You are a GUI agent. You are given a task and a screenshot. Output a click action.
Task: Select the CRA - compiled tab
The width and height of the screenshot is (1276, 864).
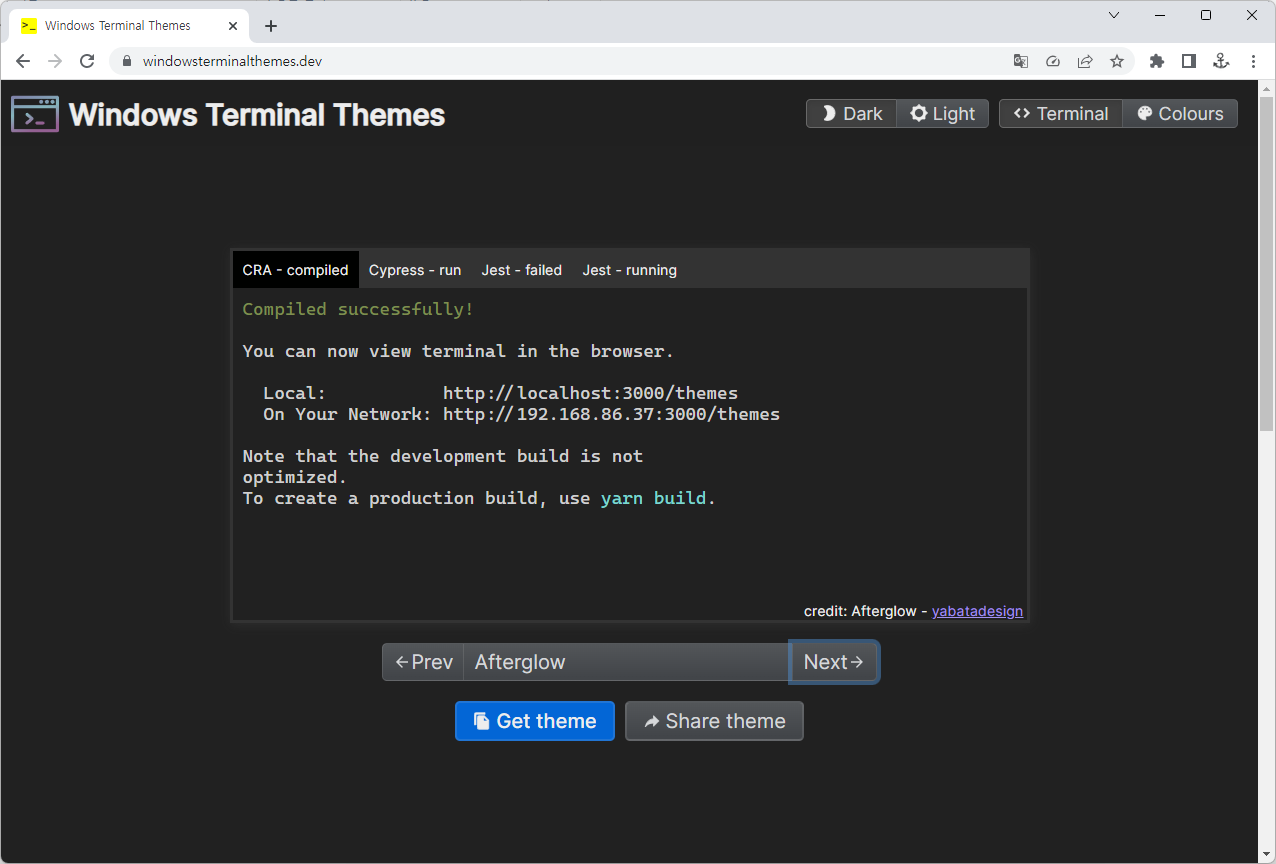click(x=295, y=270)
